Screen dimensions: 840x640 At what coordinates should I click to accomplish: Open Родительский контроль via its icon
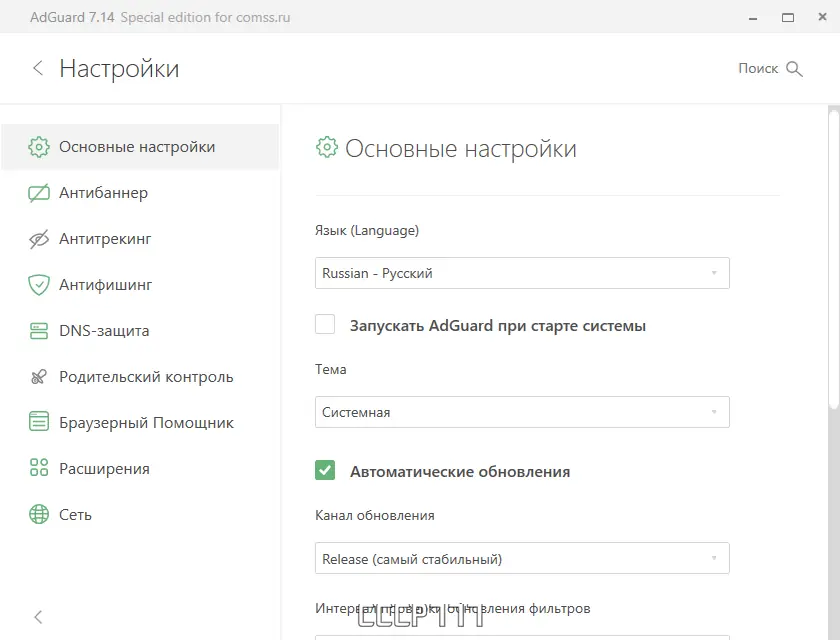click(38, 376)
